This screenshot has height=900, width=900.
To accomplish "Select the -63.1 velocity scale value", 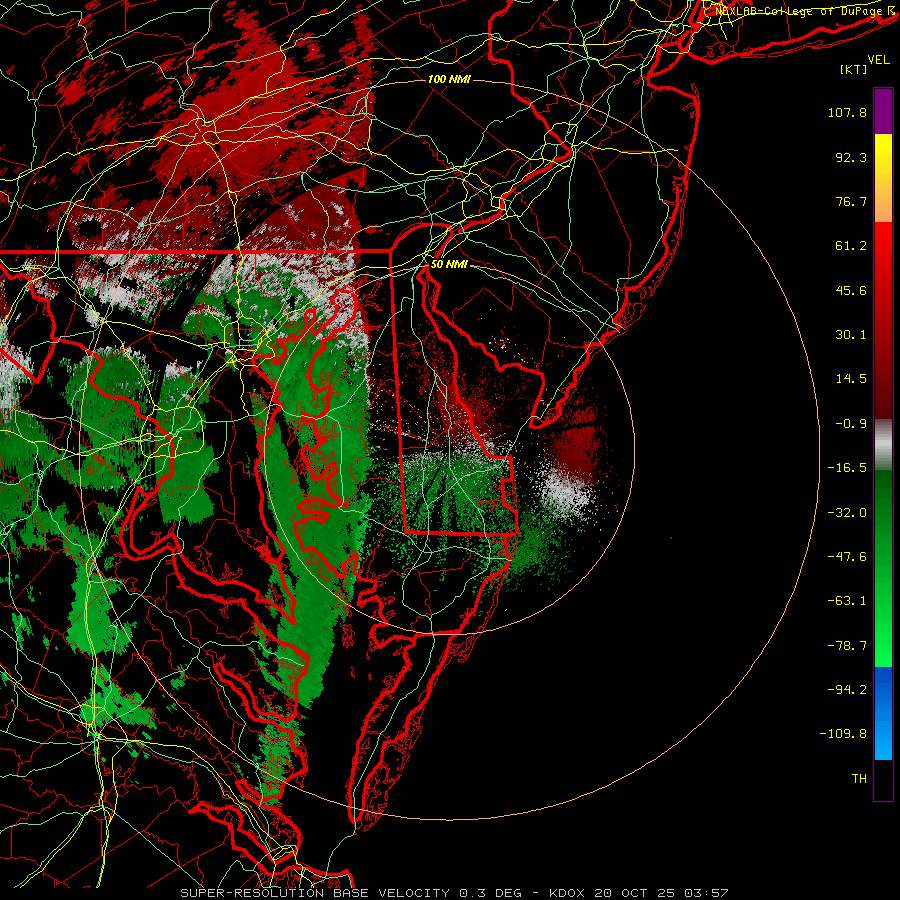I will pos(847,601).
